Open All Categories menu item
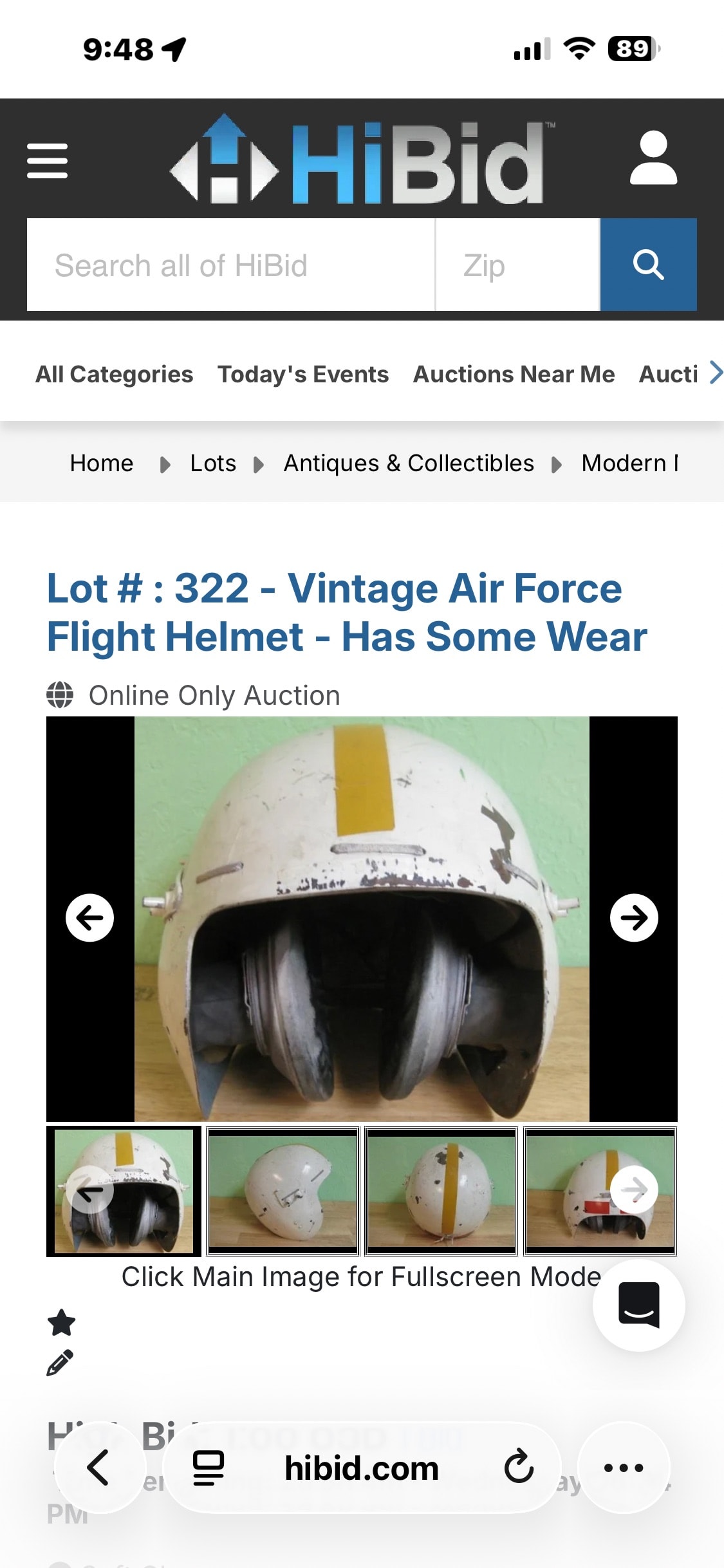Image resolution: width=724 pixels, height=1568 pixels. click(x=114, y=374)
